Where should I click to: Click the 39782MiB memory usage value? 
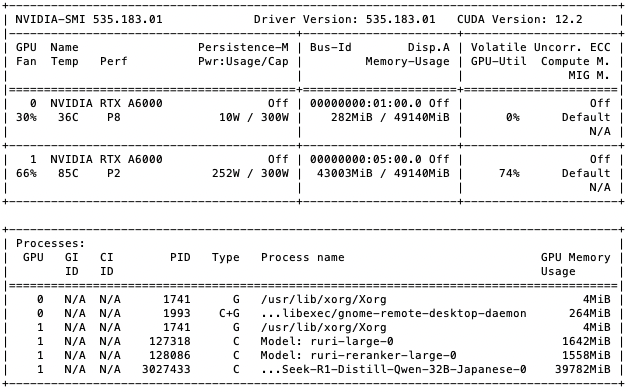tap(582, 369)
